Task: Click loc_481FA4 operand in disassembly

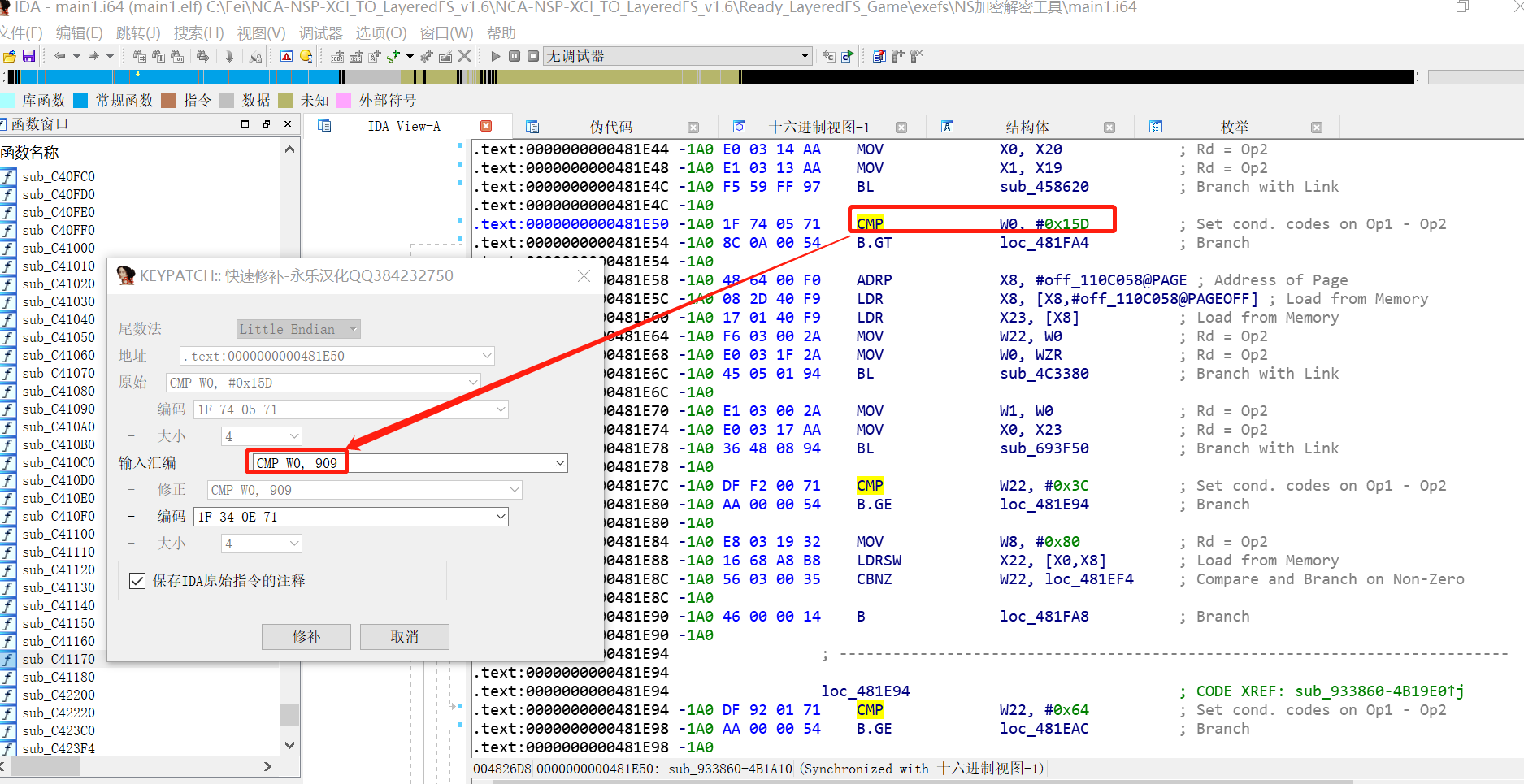Action: coord(1044,243)
